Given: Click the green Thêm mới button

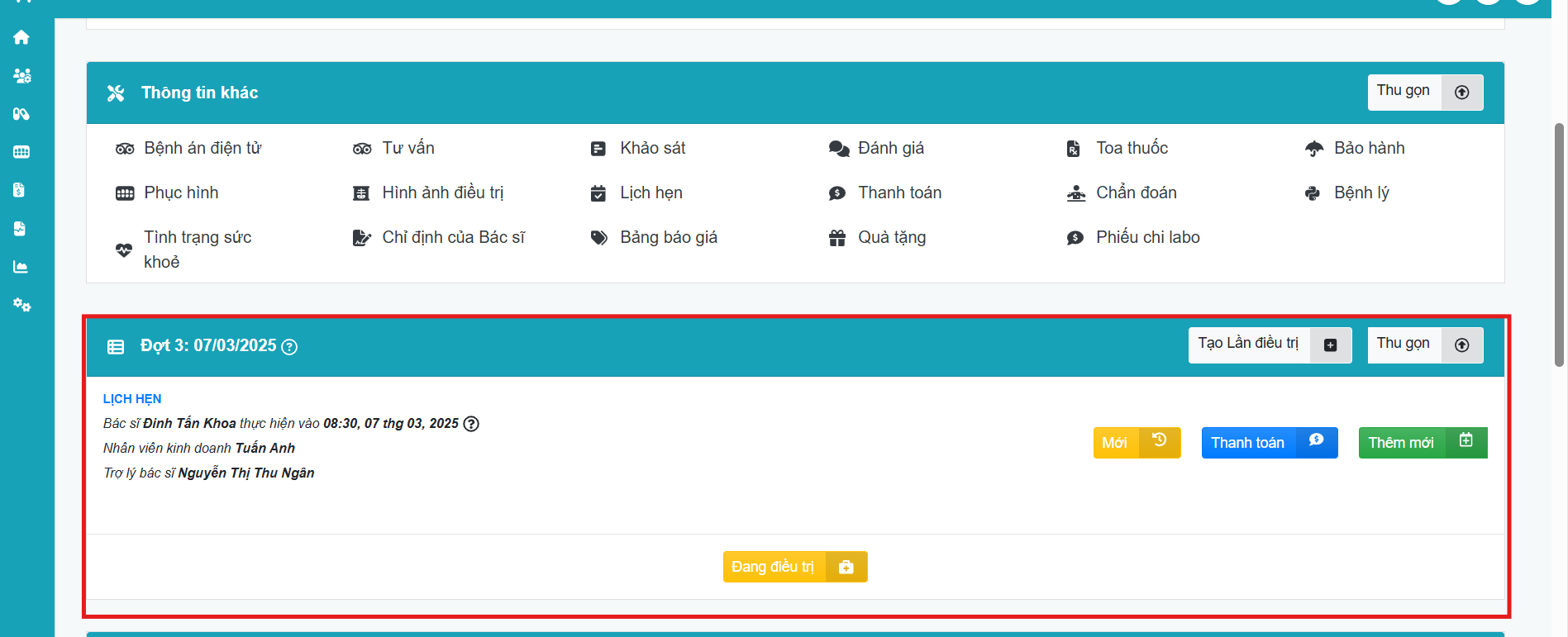Looking at the screenshot, I should tap(1422, 443).
